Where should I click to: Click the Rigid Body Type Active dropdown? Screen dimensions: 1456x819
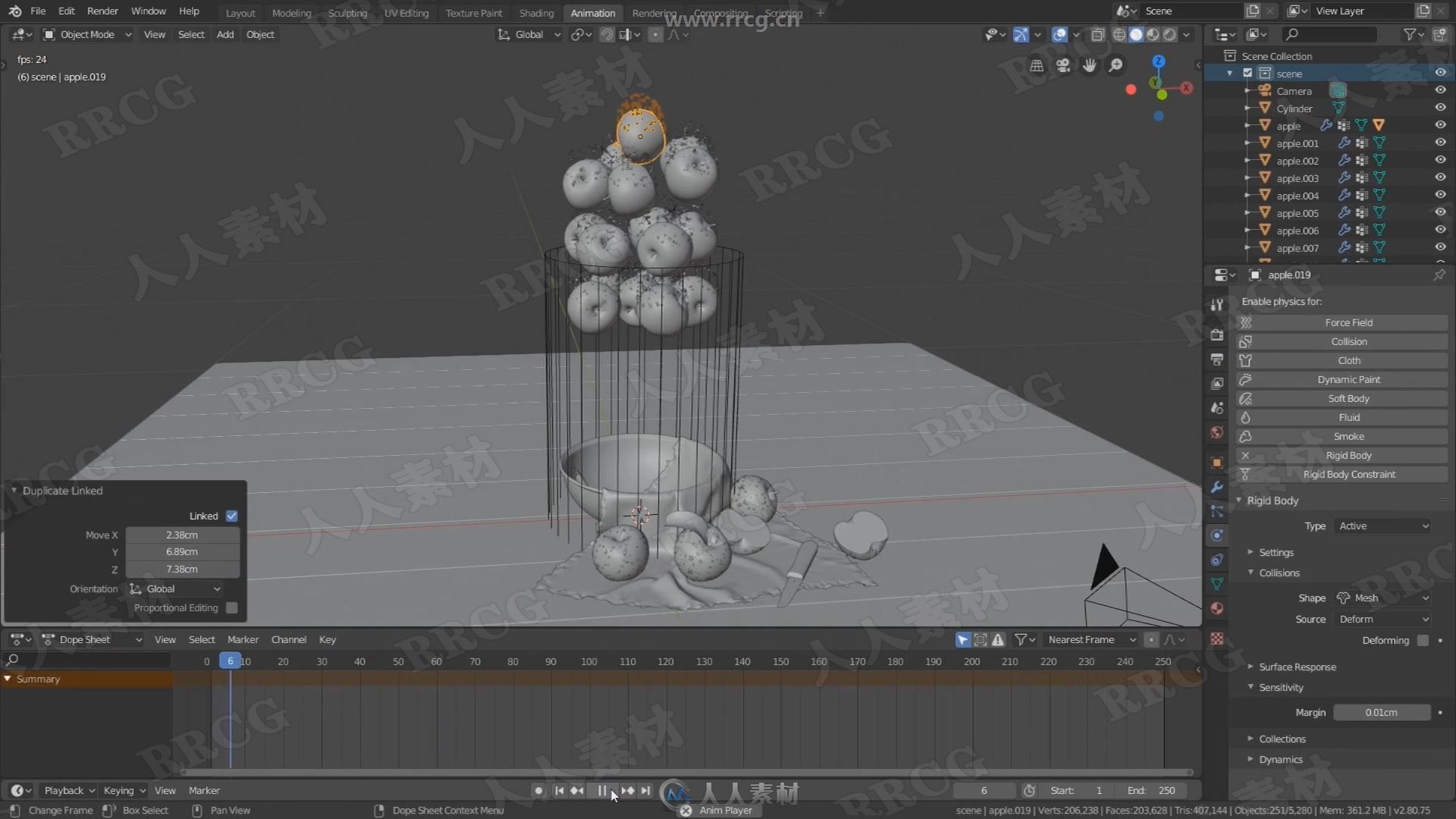(1382, 525)
